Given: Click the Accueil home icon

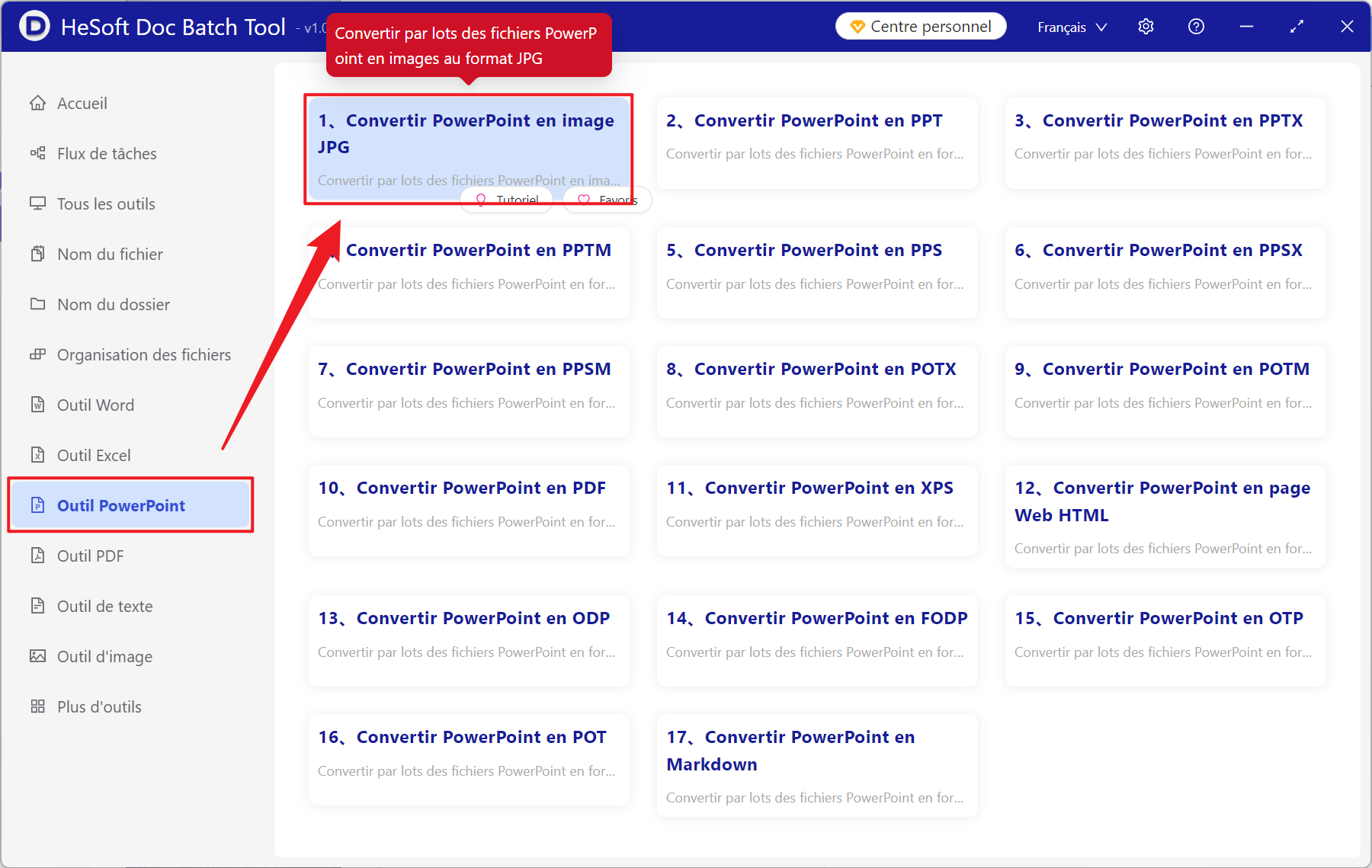Looking at the screenshot, I should click(x=37, y=103).
